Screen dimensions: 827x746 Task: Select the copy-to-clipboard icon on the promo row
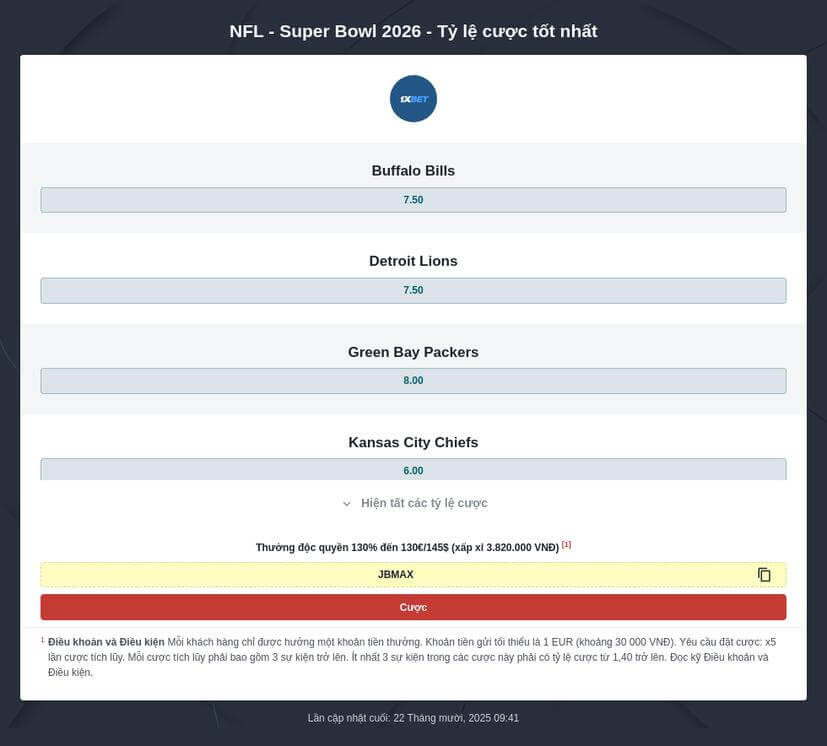[x=764, y=574]
